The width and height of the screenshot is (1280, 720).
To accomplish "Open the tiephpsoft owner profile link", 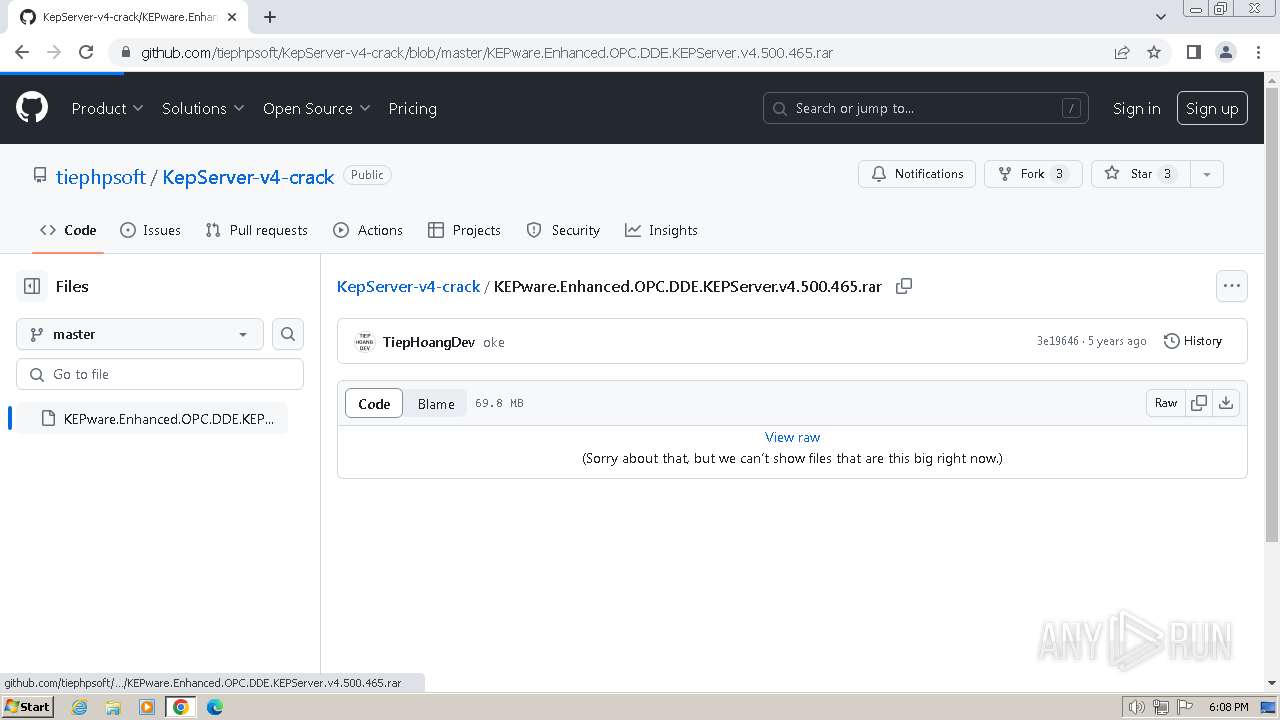I will click(101, 177).
